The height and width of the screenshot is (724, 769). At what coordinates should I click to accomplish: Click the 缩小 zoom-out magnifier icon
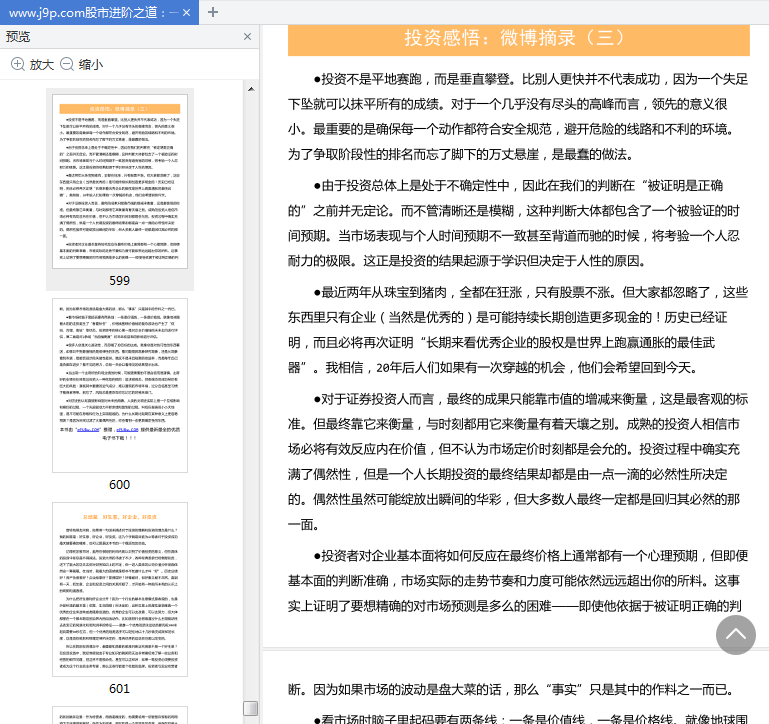(x=67, y=64)
